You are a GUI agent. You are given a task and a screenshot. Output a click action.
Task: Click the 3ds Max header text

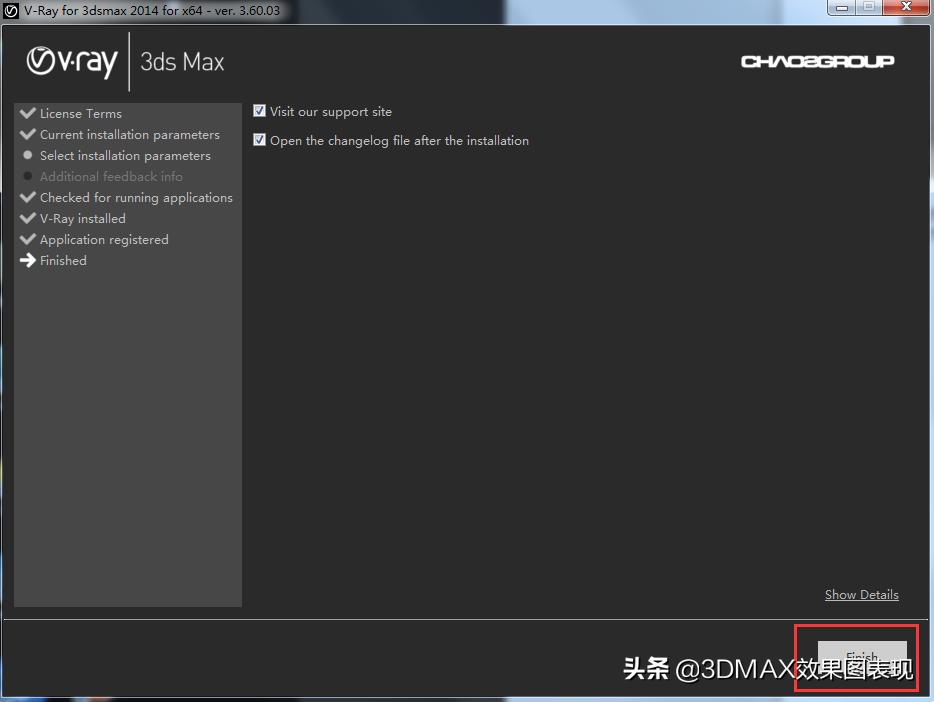click(182, 62)
